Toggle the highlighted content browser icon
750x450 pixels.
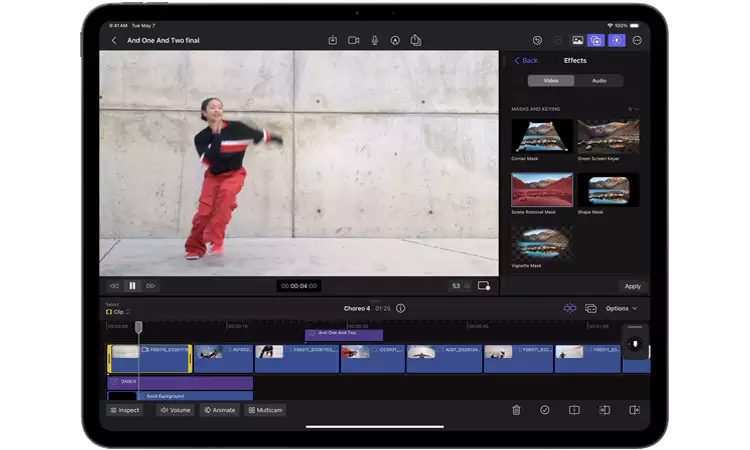[596, 41]
